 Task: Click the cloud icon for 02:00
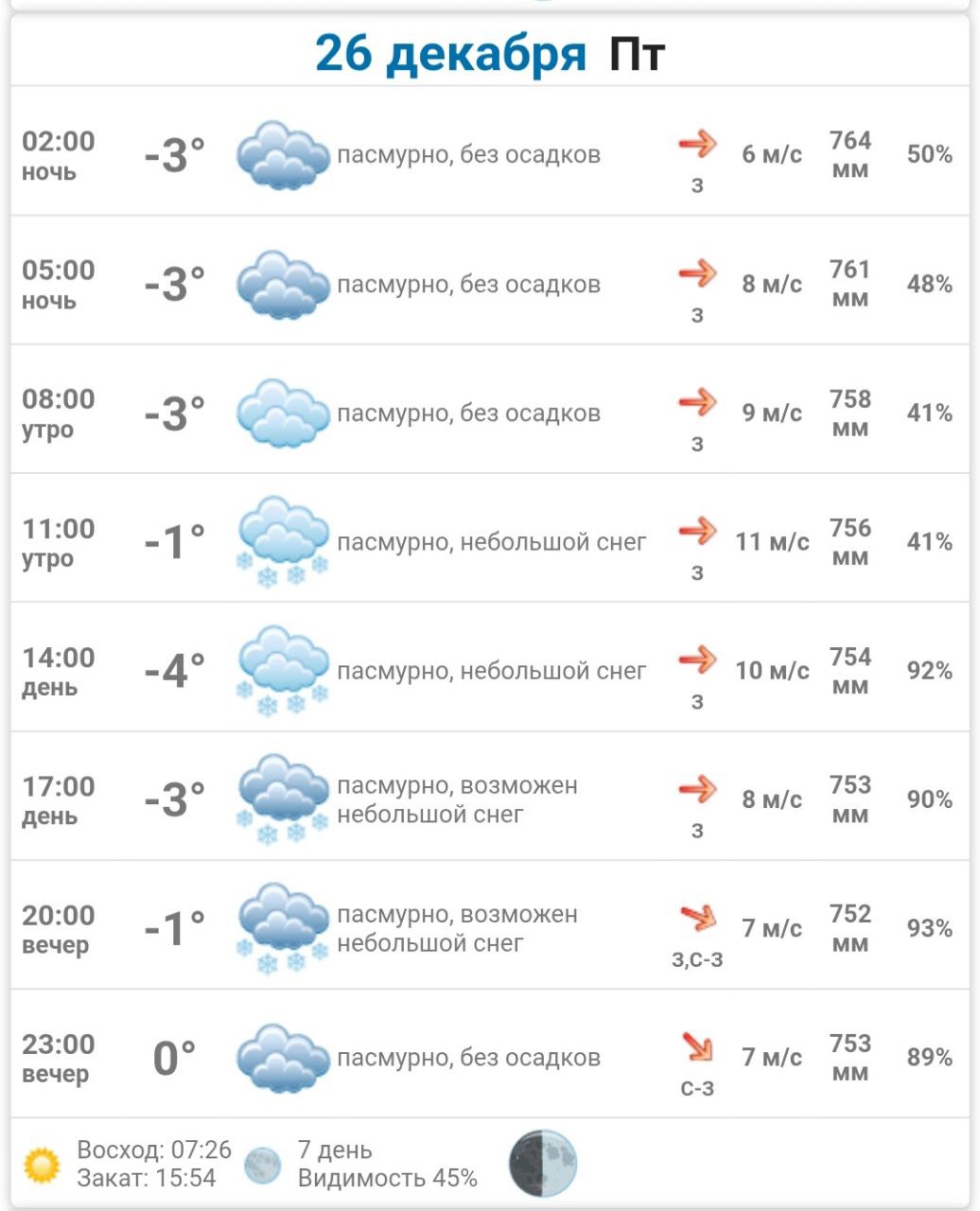282,155
